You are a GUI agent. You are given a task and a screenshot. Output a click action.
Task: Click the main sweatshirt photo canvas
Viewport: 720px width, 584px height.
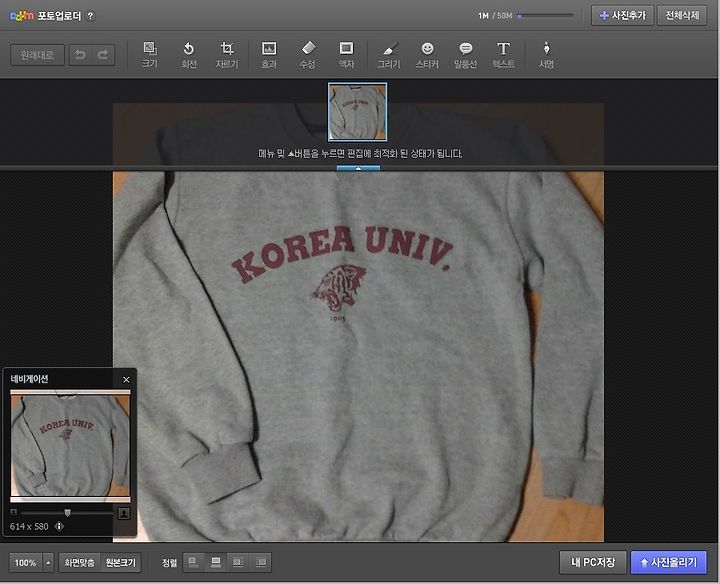point(358,357)
